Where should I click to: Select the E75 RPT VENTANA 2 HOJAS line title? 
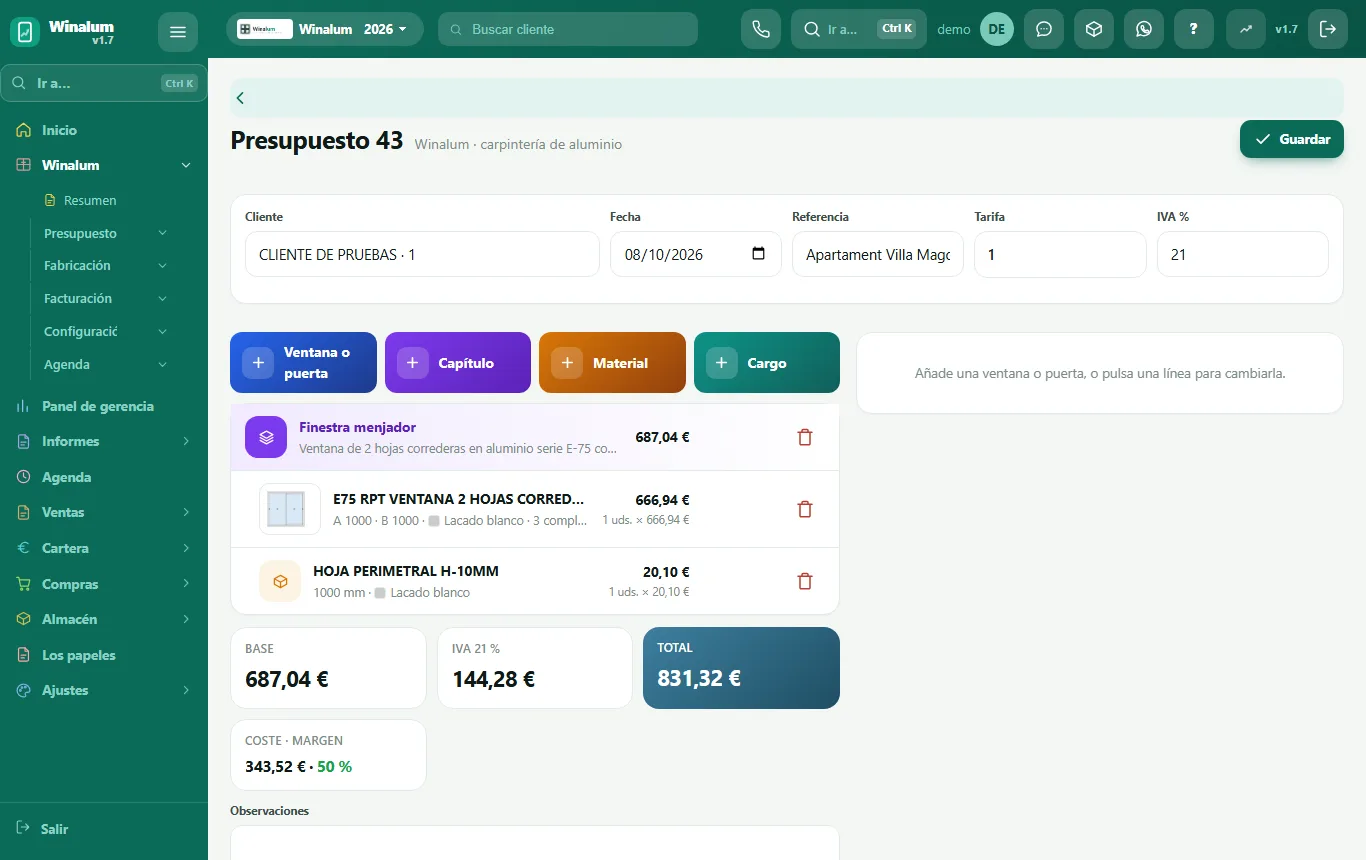(x=459, y=499)
